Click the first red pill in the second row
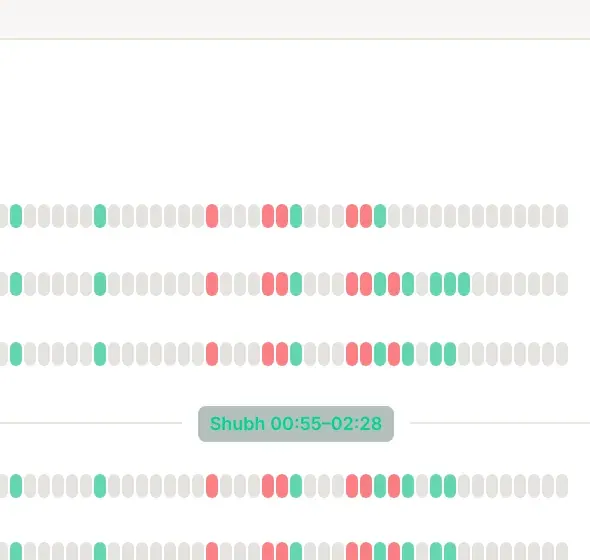Image resolution: width=590 pixels, height=560 pixels. coord(212,284)
